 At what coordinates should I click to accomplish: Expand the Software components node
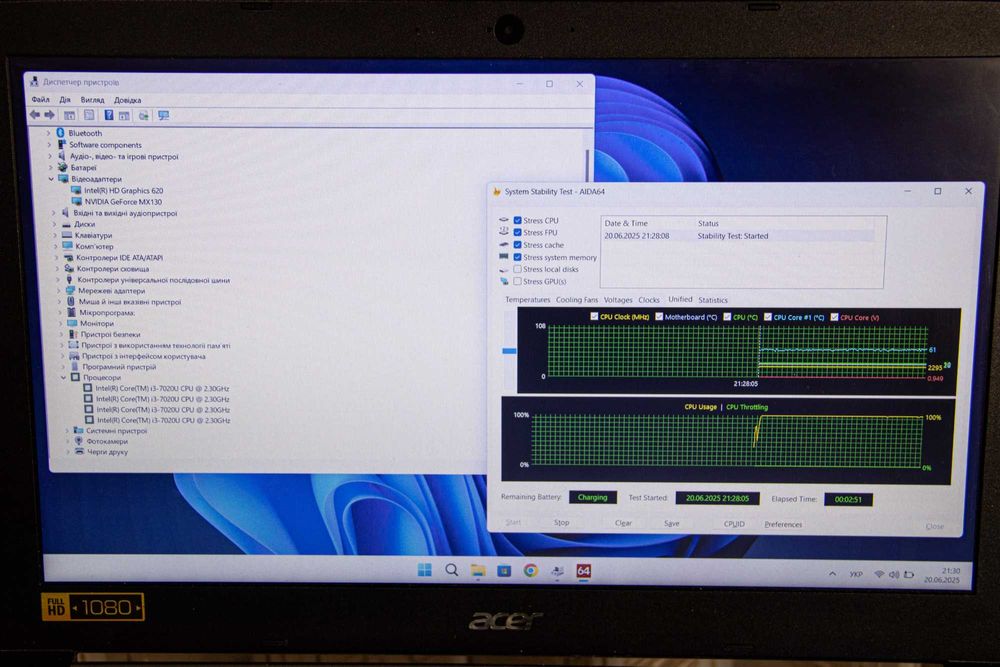click(49, 145)
